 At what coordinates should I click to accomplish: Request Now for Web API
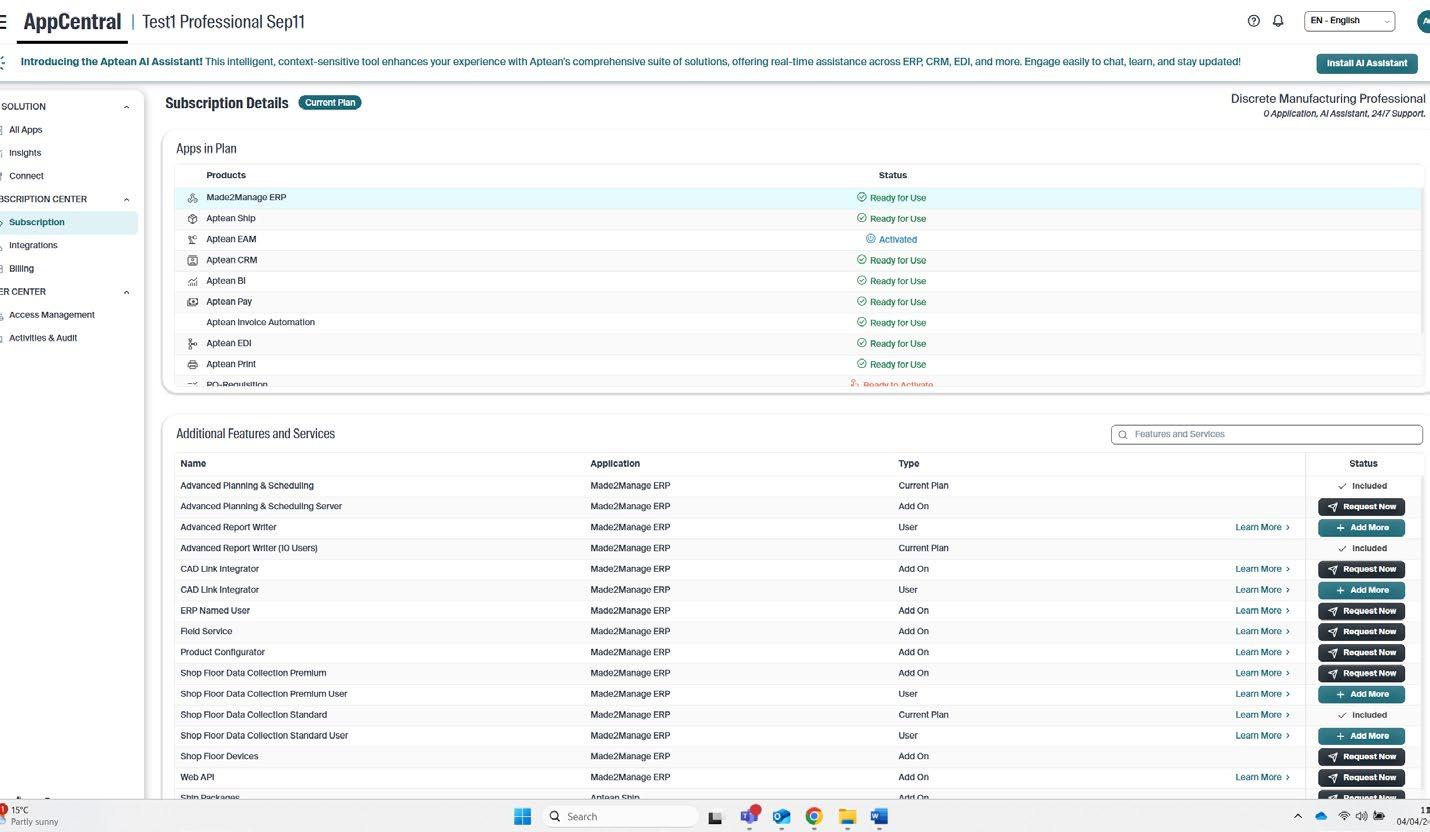1361,778
